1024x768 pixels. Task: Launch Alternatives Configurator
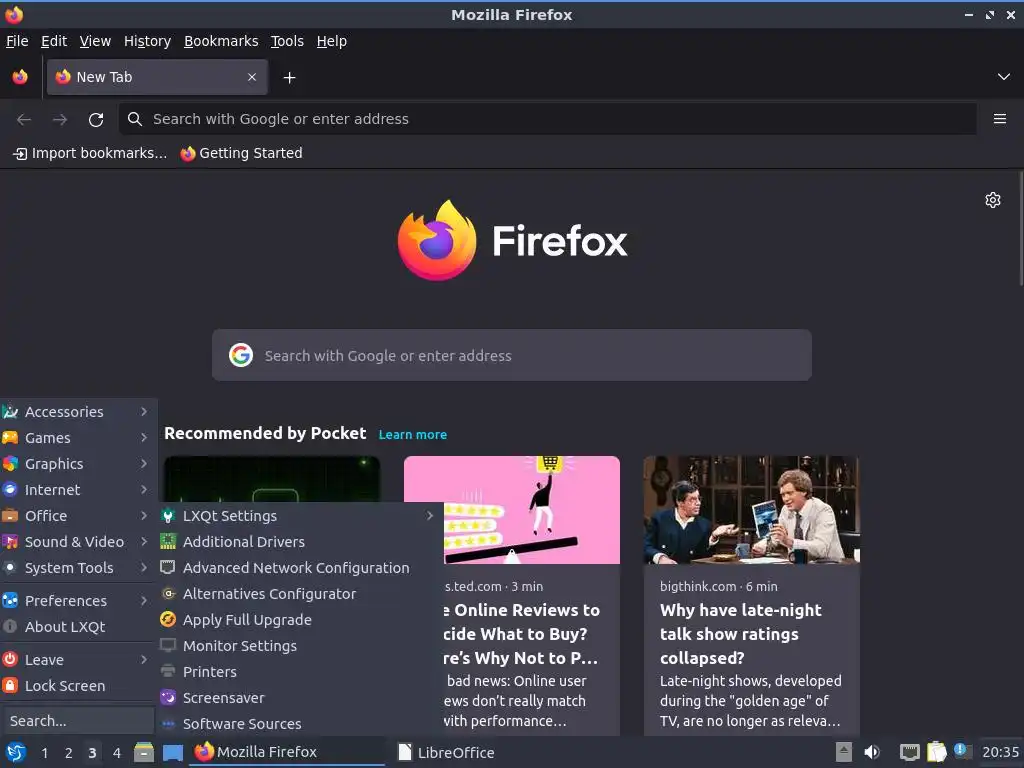pyautogui.click(x=300, y=594)
